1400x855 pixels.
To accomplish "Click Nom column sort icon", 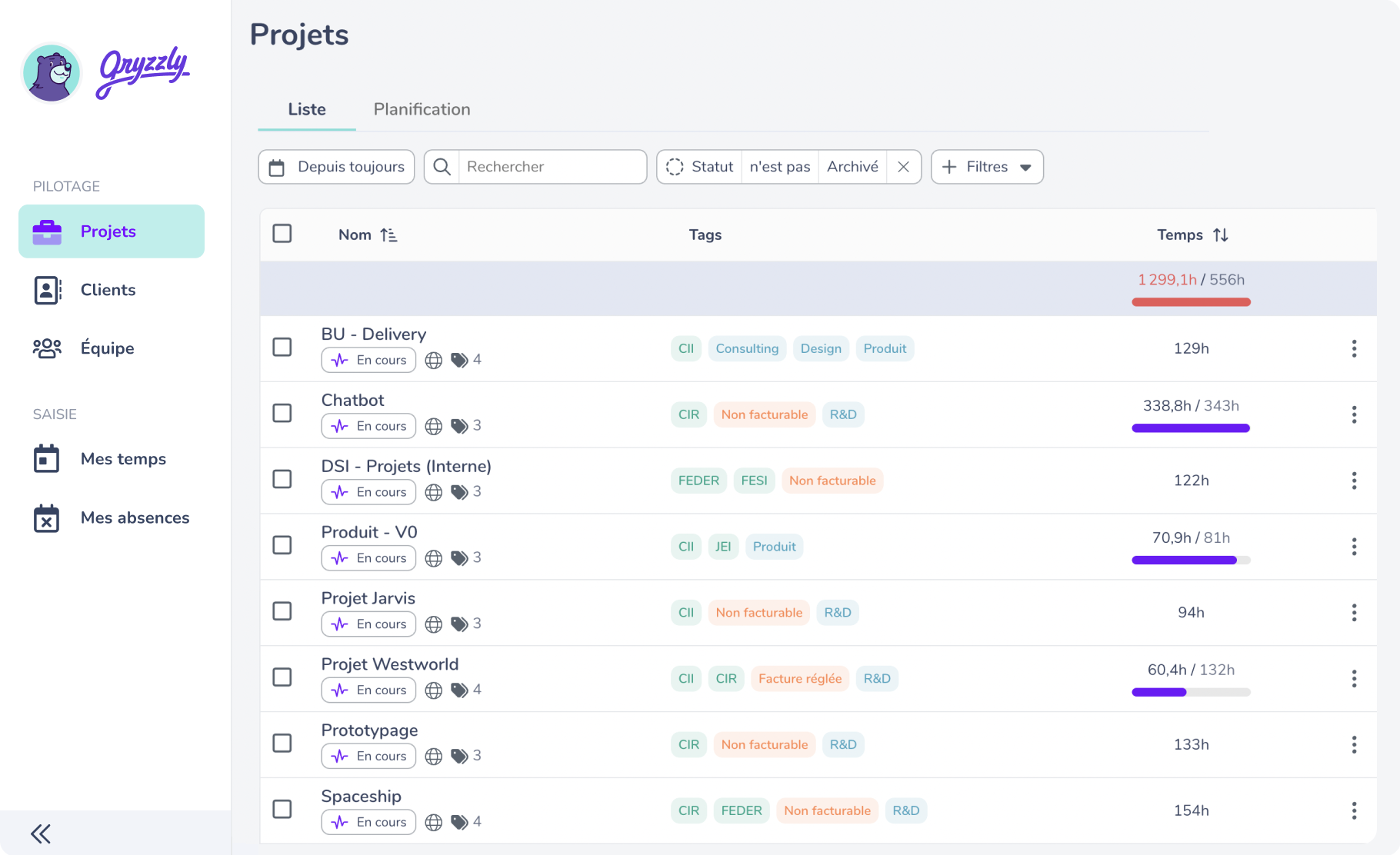I will click(x=388, y=235).
